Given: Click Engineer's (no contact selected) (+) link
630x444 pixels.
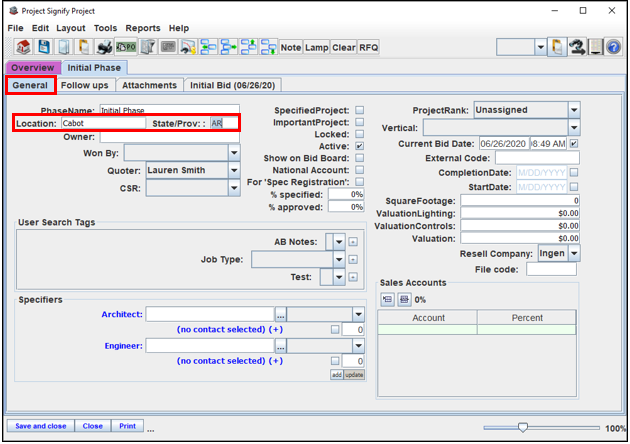Looking at the screenshot, I should tap(230, 361).
